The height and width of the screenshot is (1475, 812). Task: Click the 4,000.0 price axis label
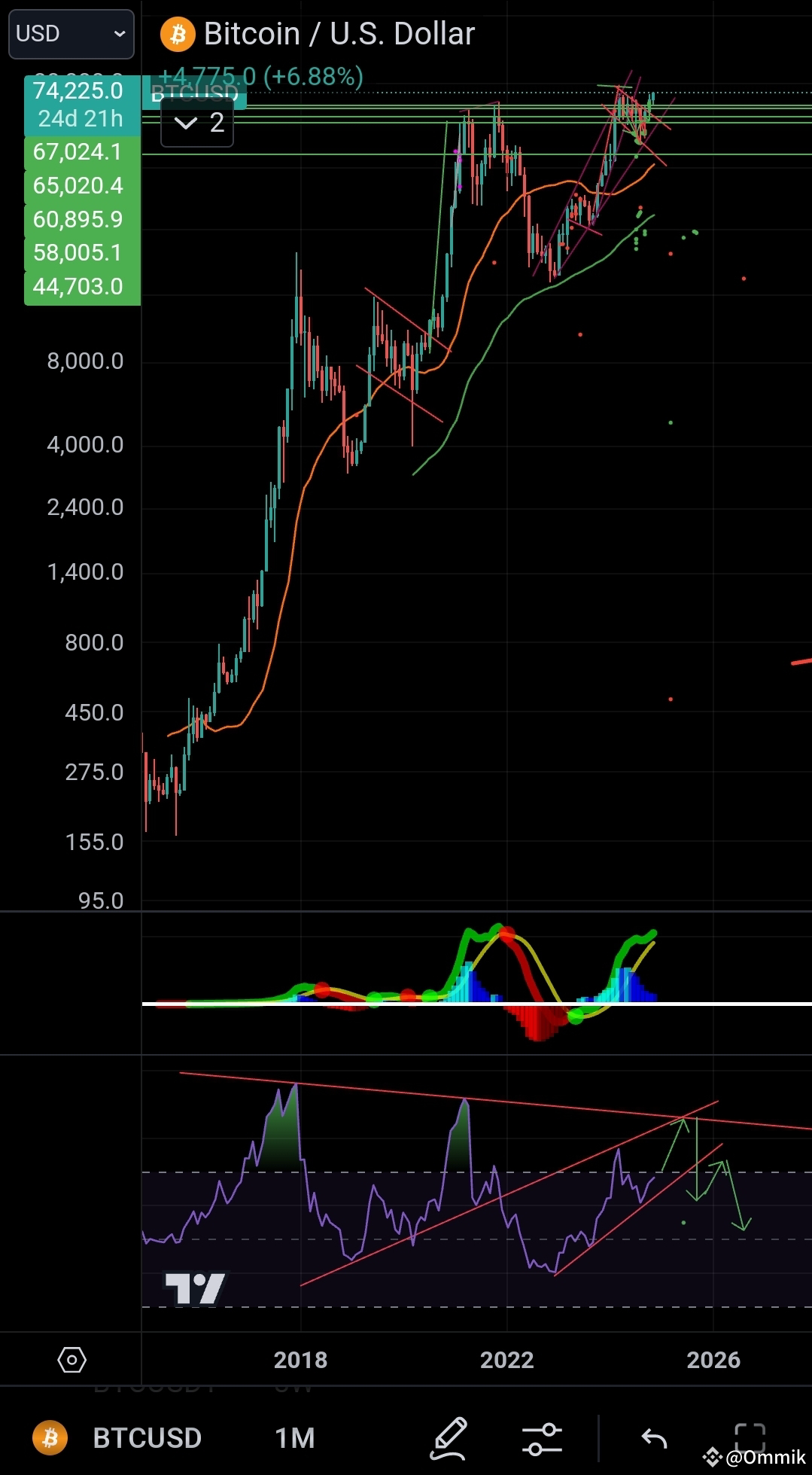pos(85,444)
